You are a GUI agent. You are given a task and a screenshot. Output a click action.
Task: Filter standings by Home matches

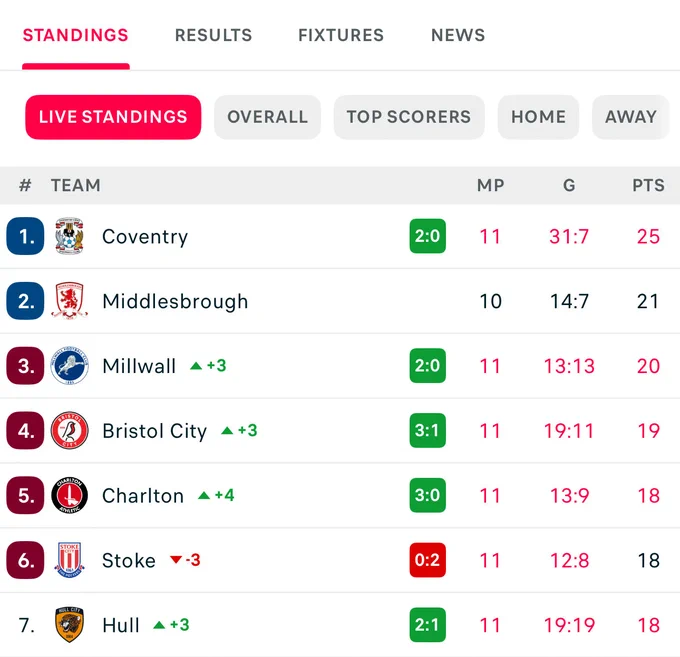[x=538, y=117]
